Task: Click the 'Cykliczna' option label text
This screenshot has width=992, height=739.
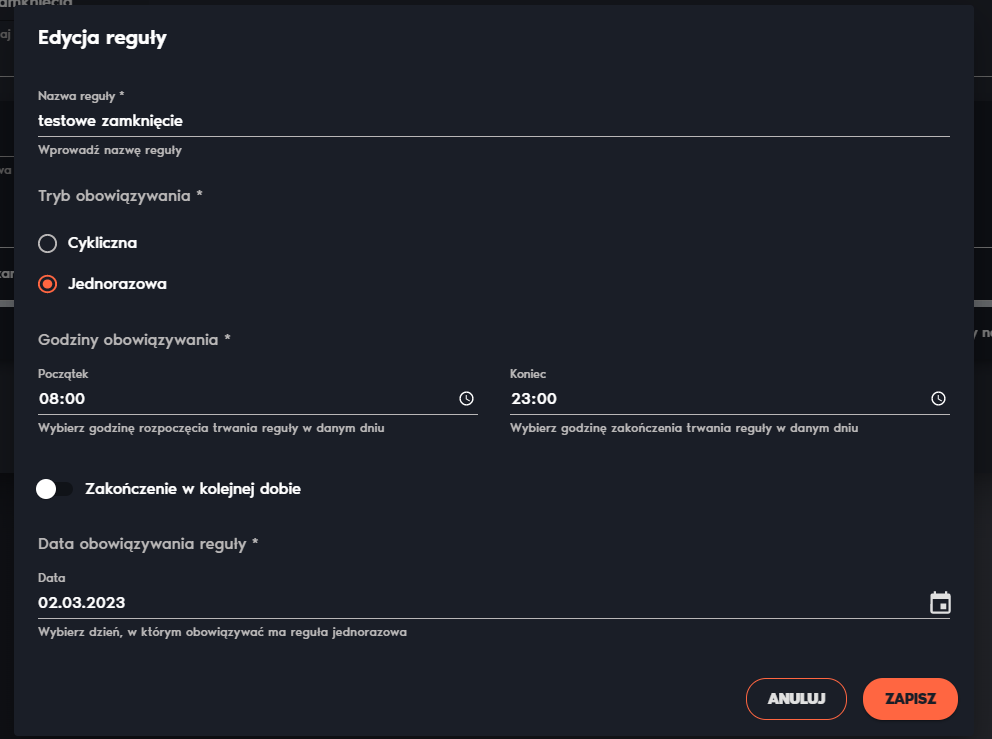Action: [102, 243]
